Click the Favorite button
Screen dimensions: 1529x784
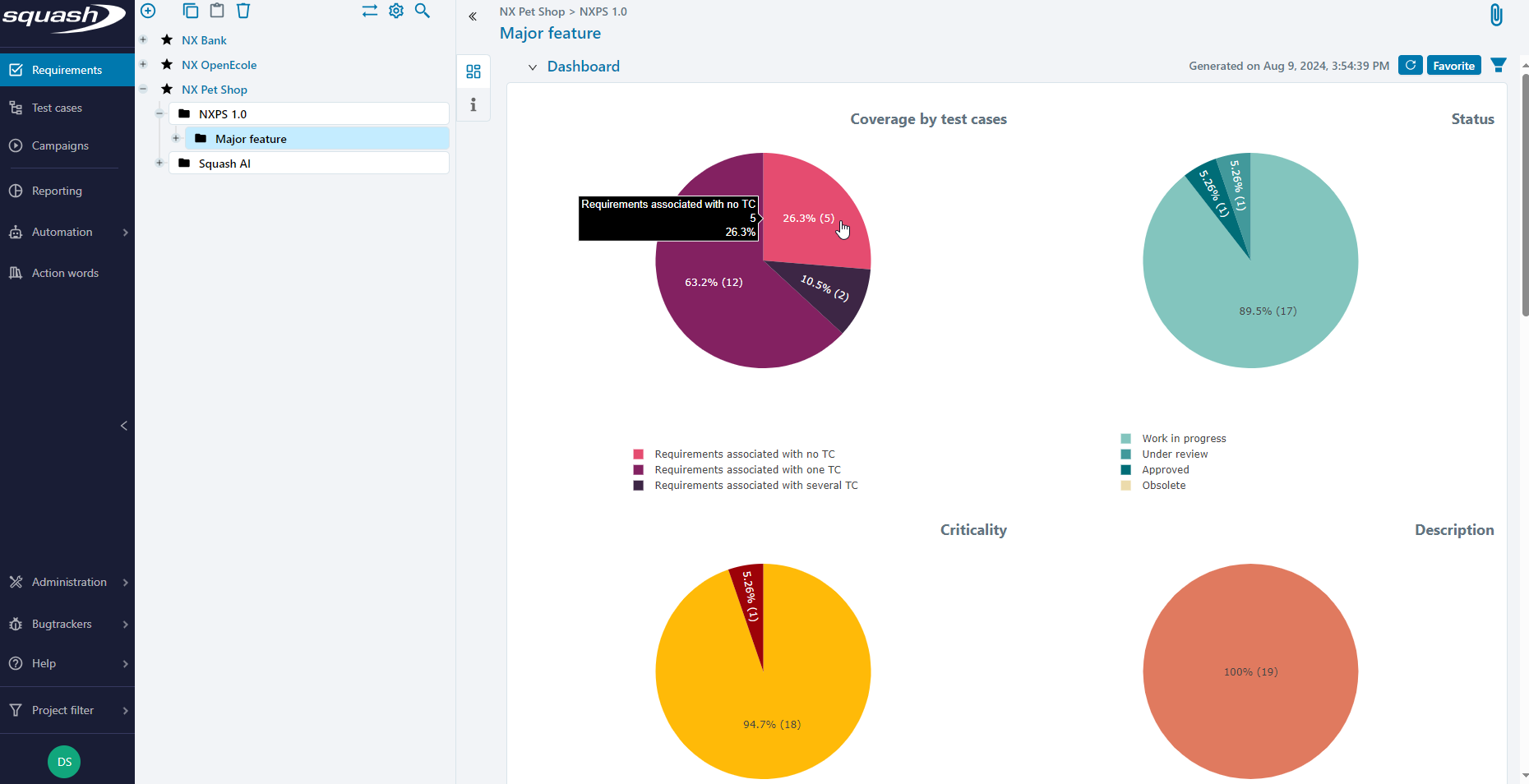[1453, 66]
